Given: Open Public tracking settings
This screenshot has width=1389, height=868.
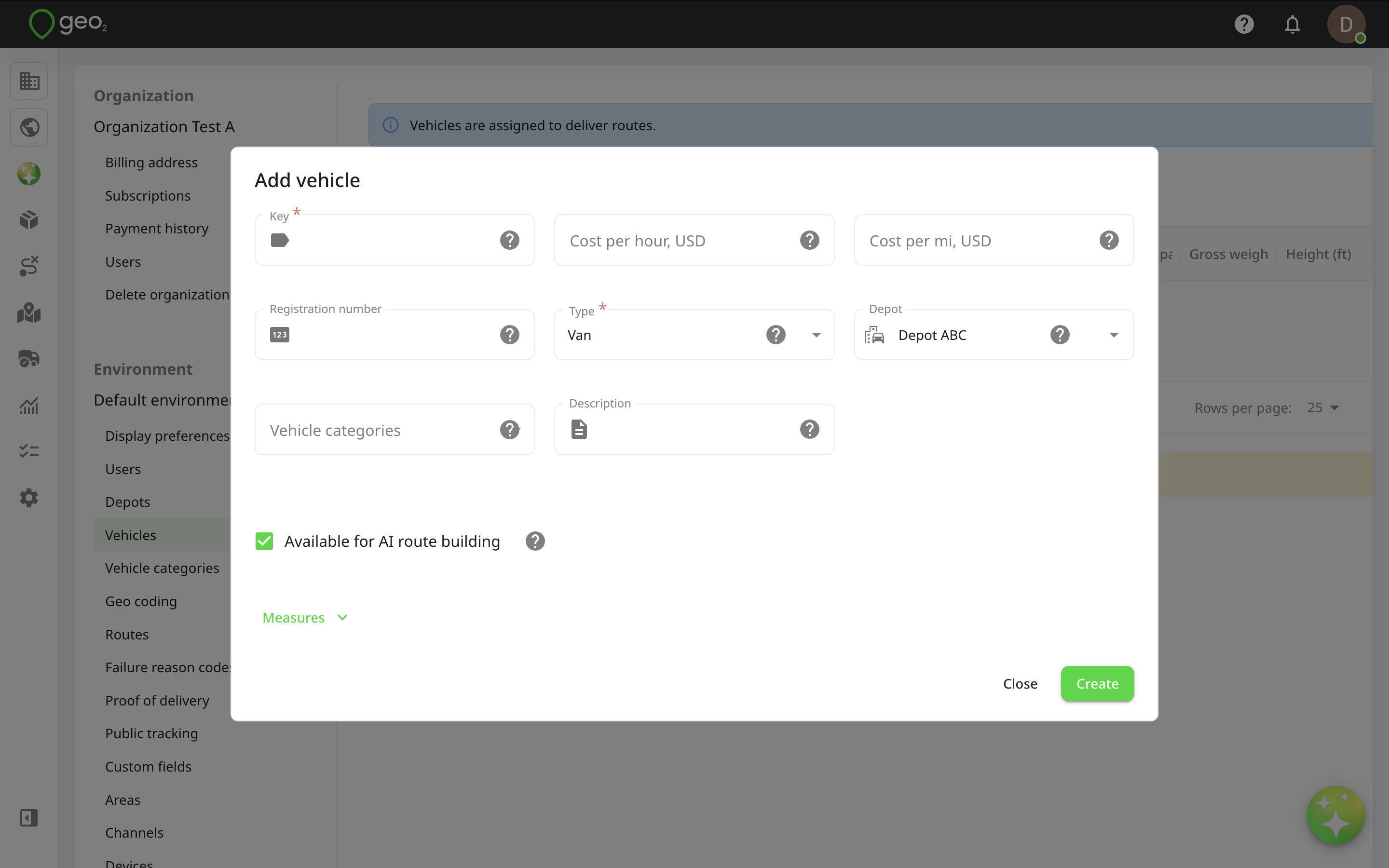Looking at the screenshot, I should (151, 733).
